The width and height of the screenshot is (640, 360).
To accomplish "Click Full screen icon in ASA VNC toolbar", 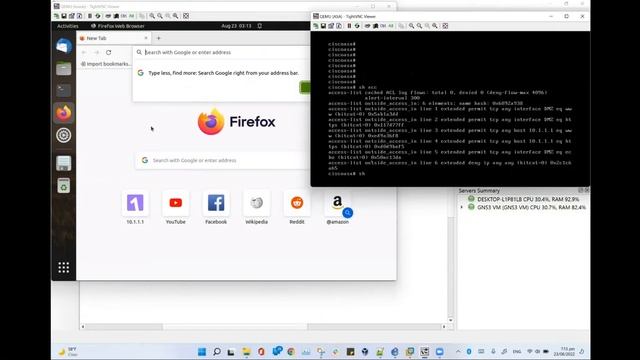I will [x=445, y=26].
